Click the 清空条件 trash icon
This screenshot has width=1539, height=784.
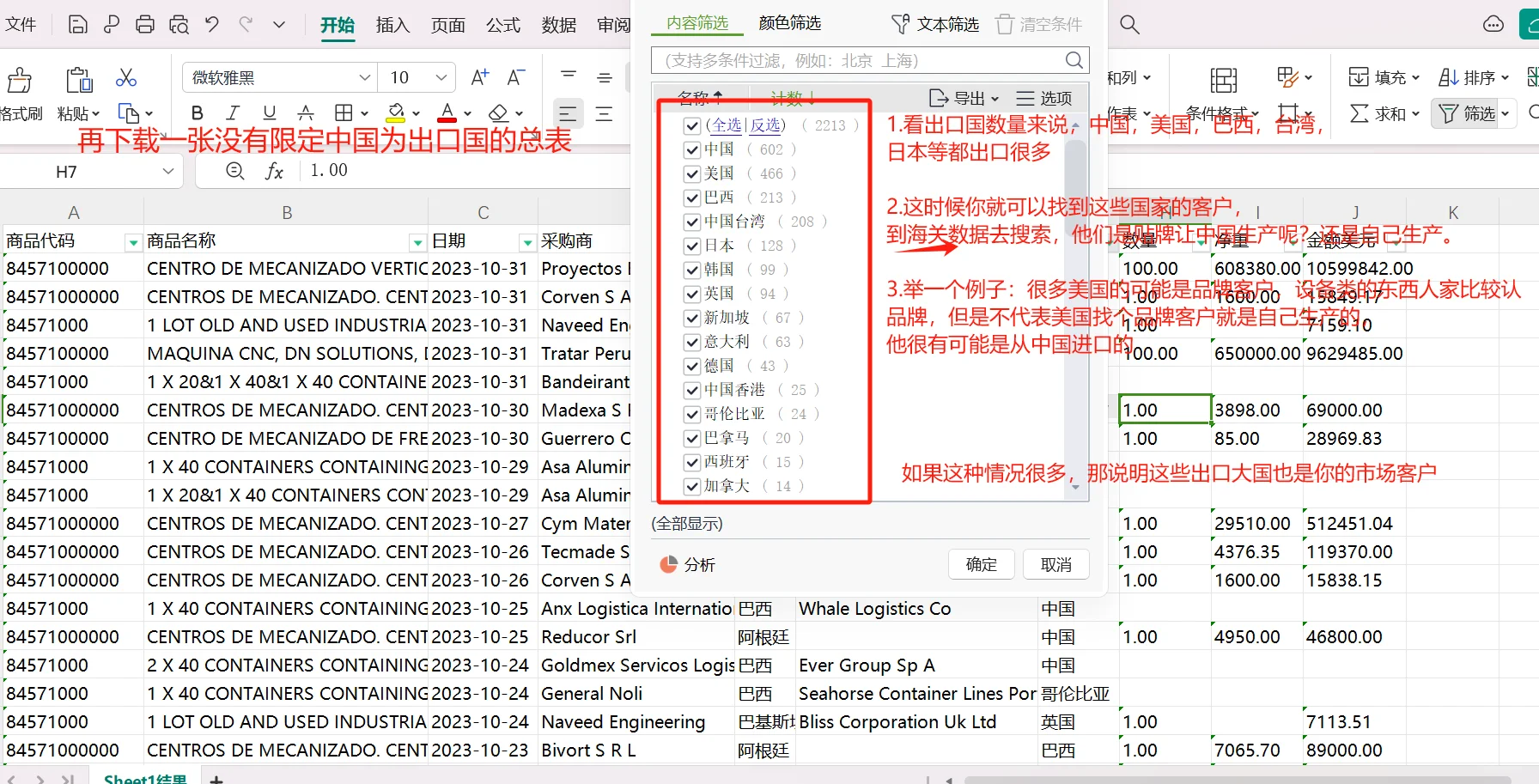click(x=1005, y=23)
